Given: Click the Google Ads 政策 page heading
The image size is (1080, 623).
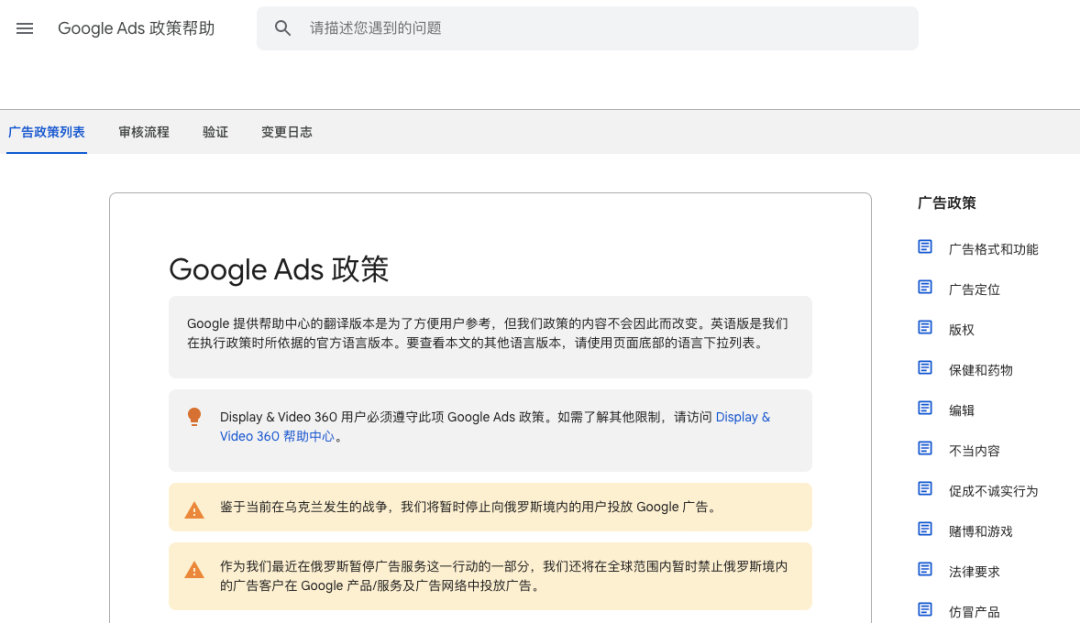Looking at the screenshot, I should pyautogui.click(x=279, y=269).
